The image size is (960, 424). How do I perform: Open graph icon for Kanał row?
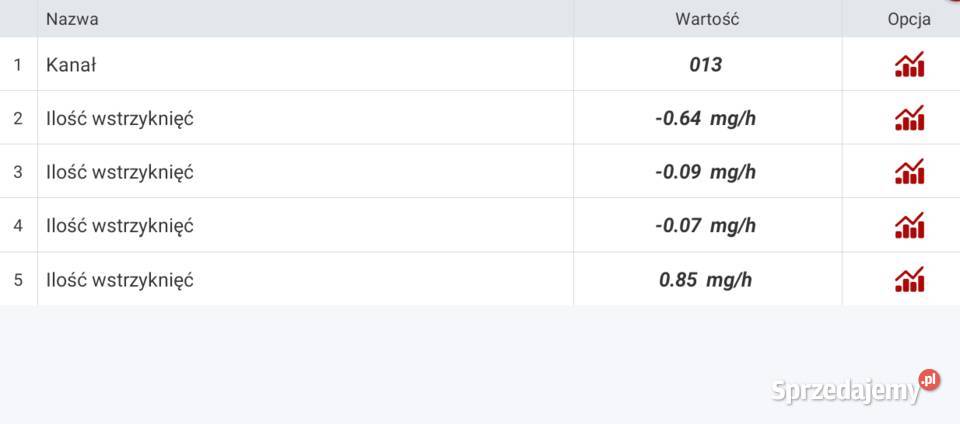pos(909,65)
